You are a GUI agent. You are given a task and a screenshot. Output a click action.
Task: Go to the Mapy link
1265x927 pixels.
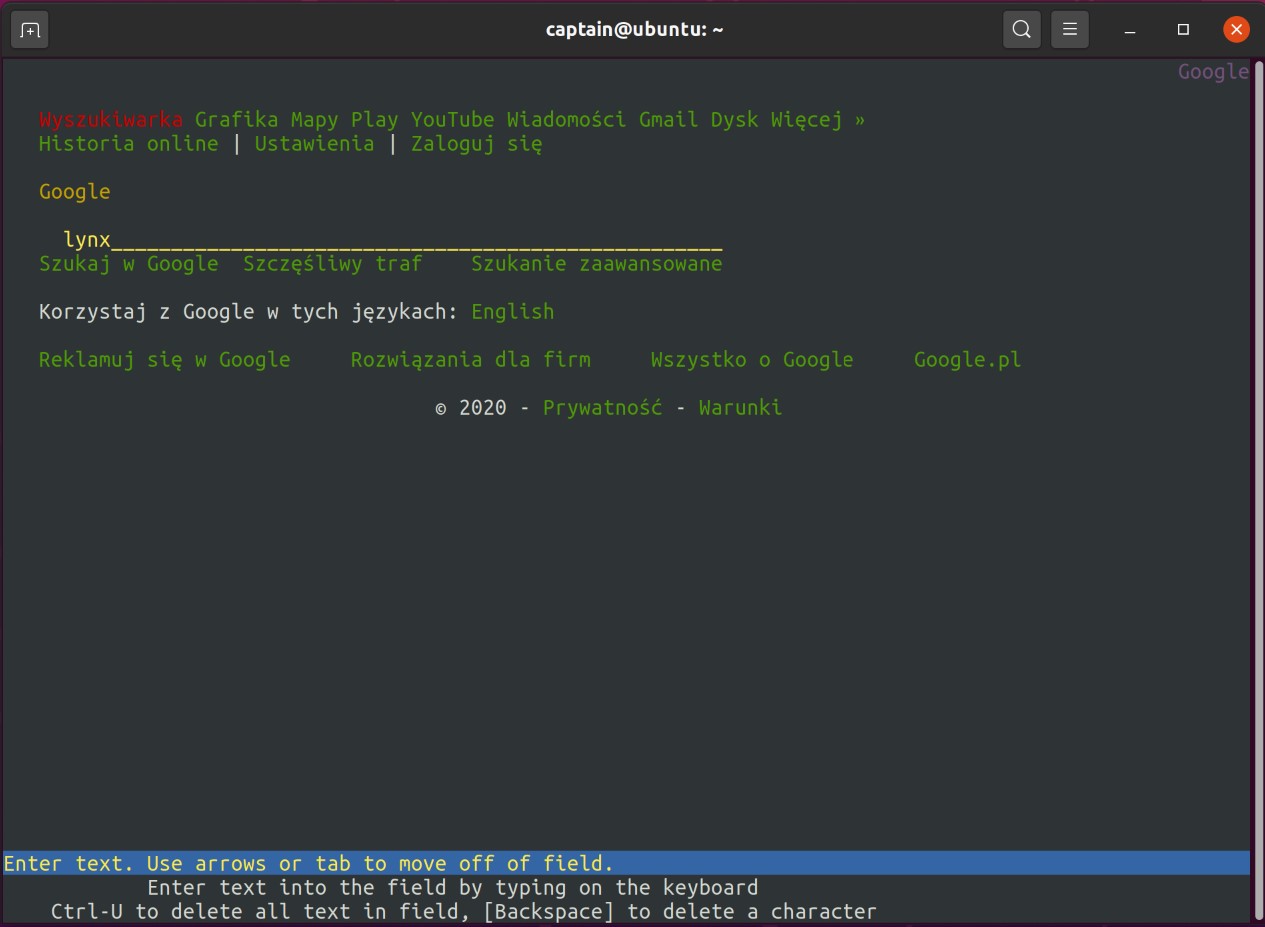pos(314,120)
